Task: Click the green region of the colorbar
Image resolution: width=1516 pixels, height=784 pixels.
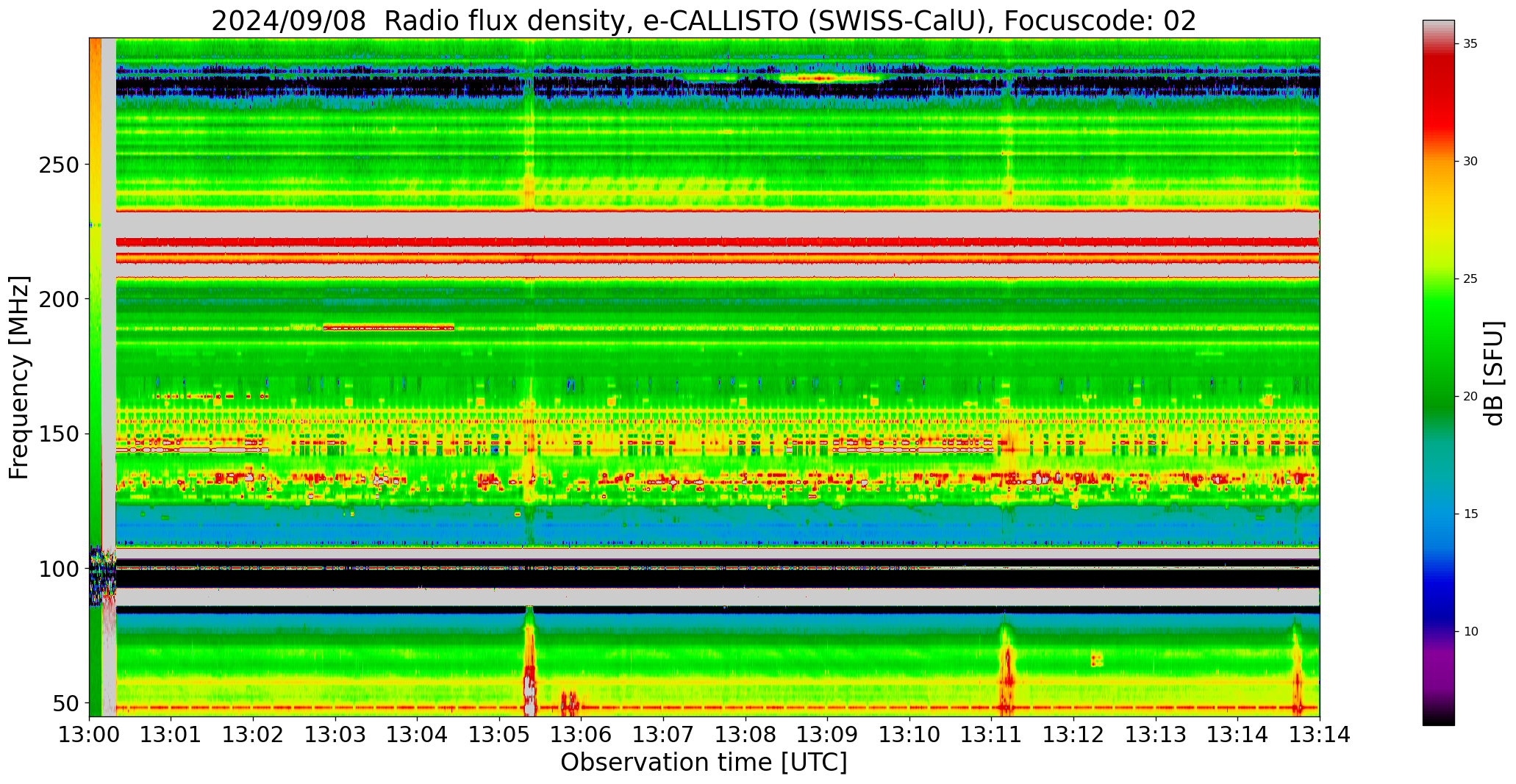Action: point(1438,353)
